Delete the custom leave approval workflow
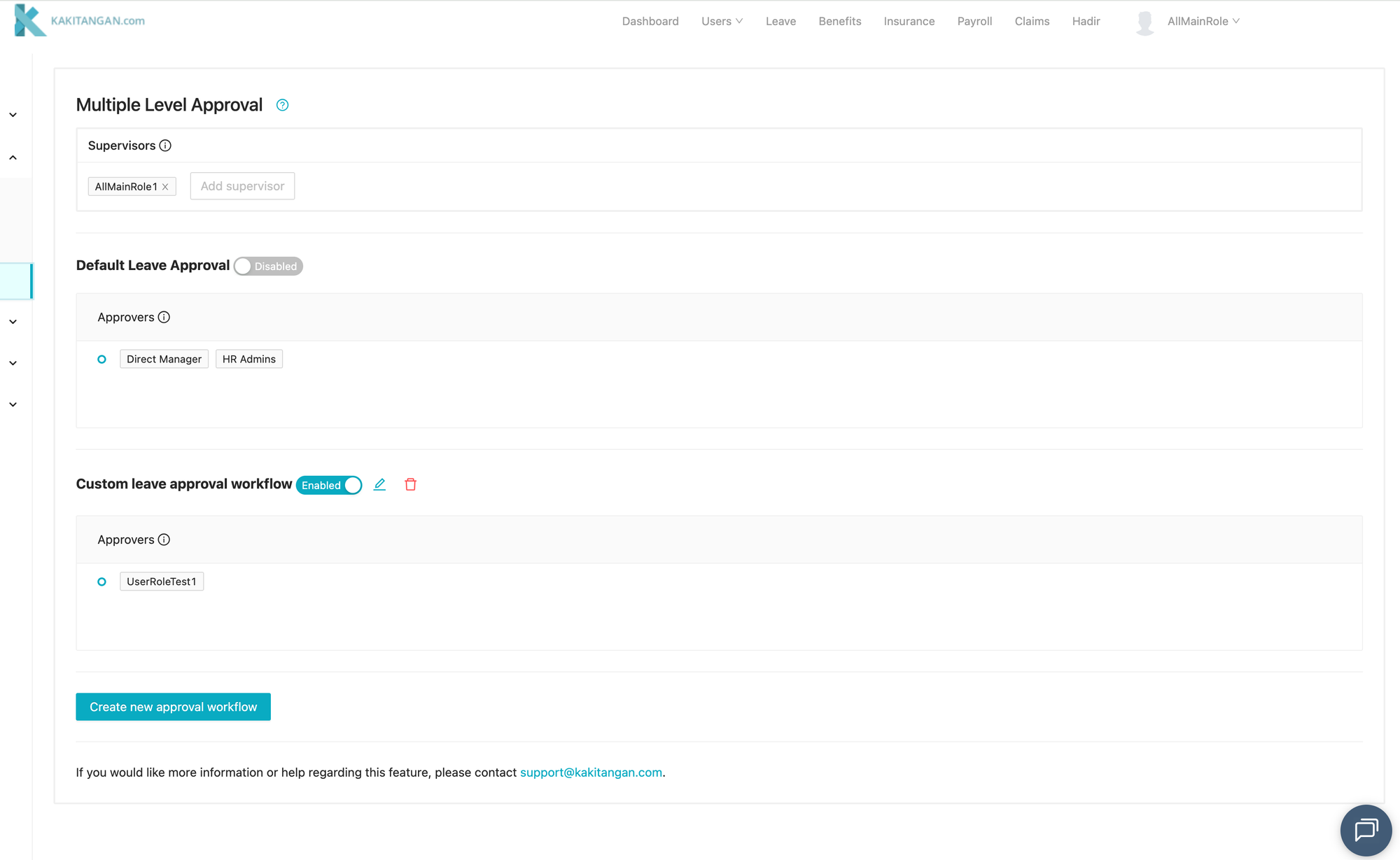1400x860 pixels. click(410, 484)
